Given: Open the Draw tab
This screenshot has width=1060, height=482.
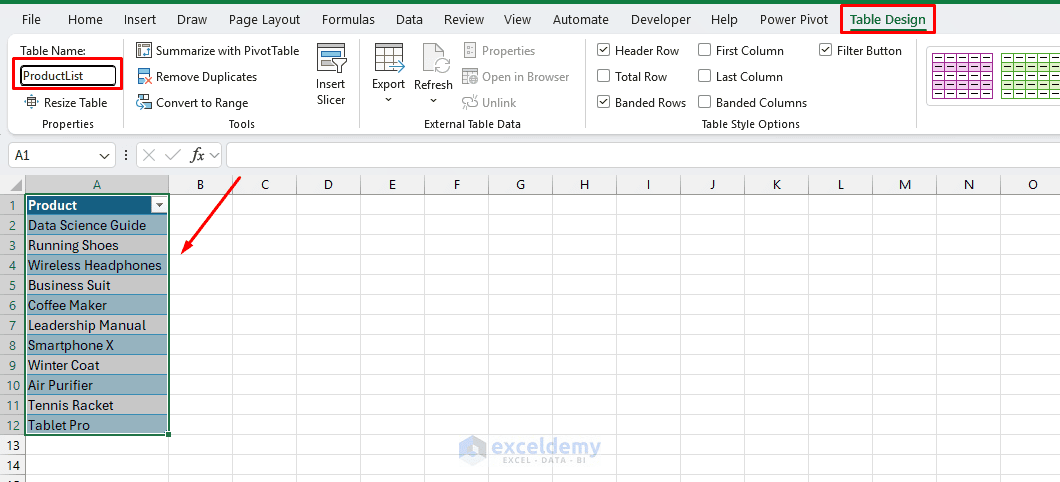Looking at the screenshot, I should [192, 20].
